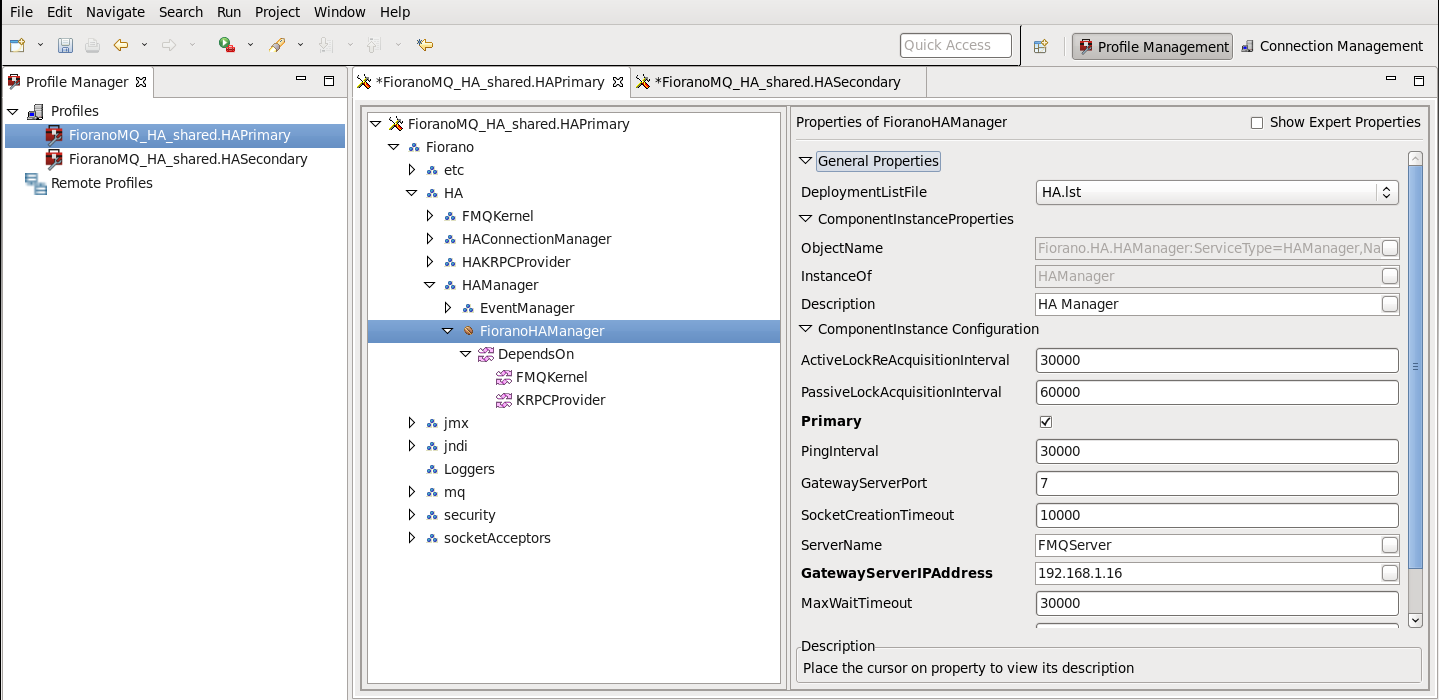Click the Run external tools icon
This screenshot has height=700, width=1439.
[227, 45]
